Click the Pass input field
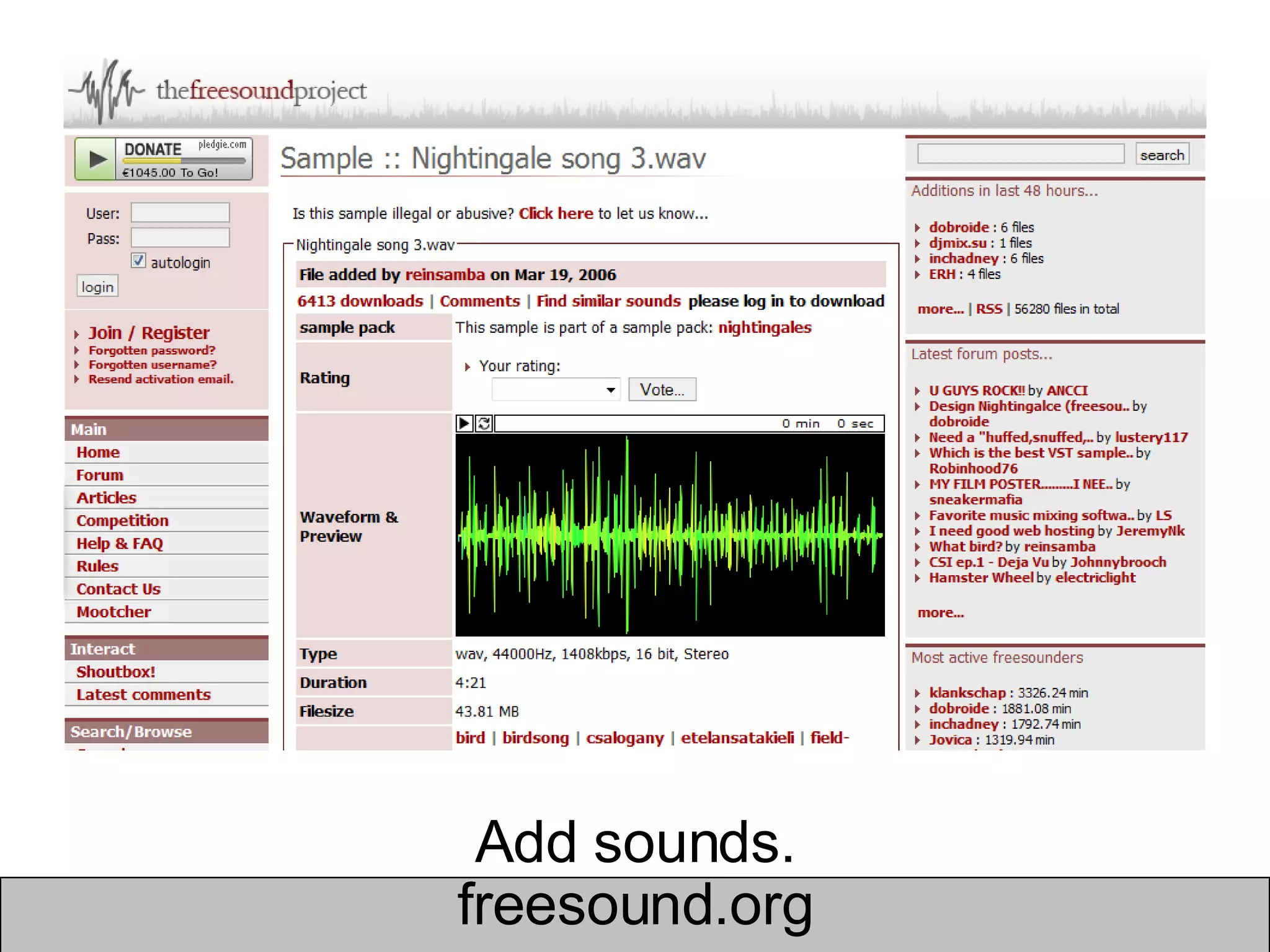 (180, 237)
